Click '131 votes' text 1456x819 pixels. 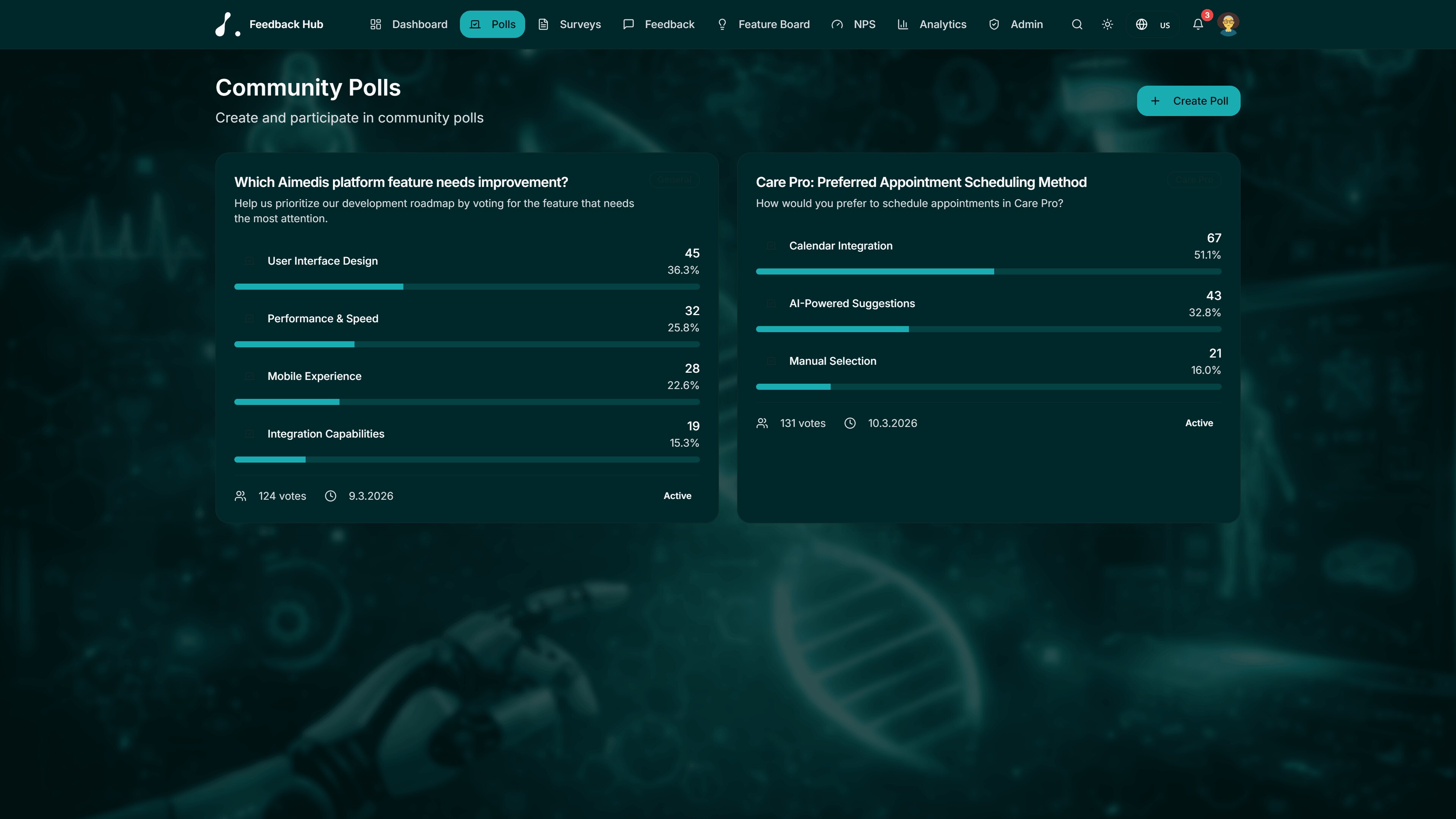tap(803, 423)
